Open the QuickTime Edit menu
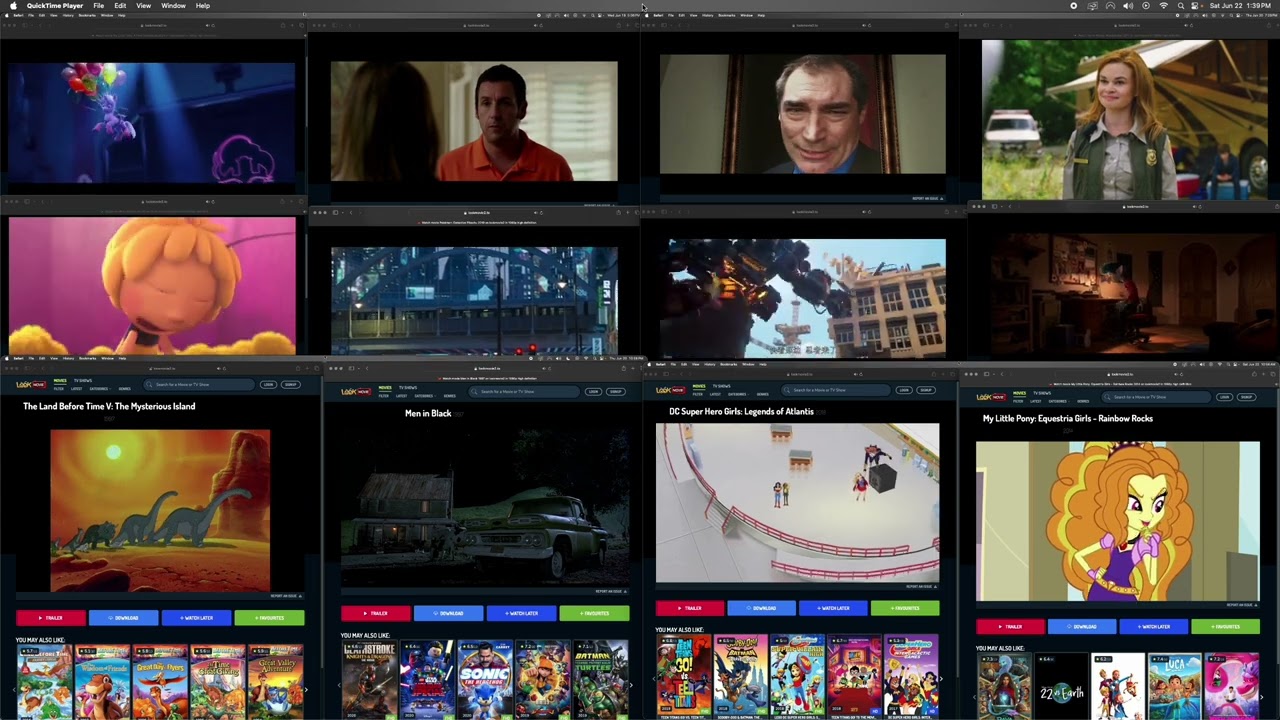The width and height of the screenshot is (1280, 720). (x=120, y=6)
